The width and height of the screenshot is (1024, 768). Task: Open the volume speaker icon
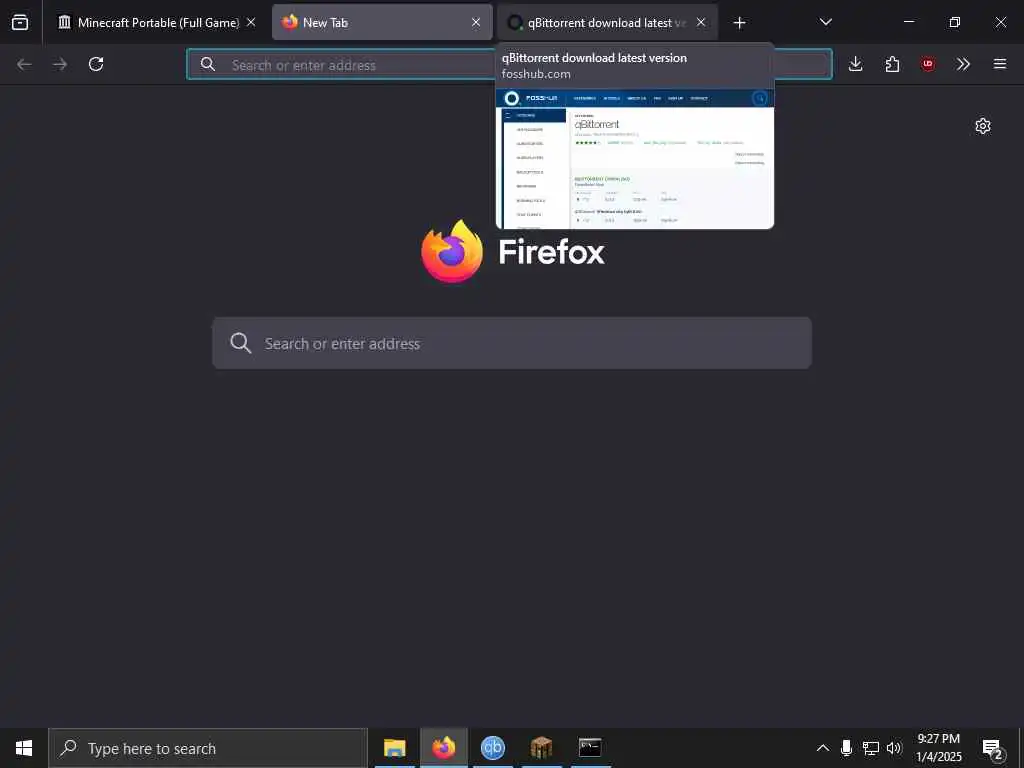click(894, 748)
